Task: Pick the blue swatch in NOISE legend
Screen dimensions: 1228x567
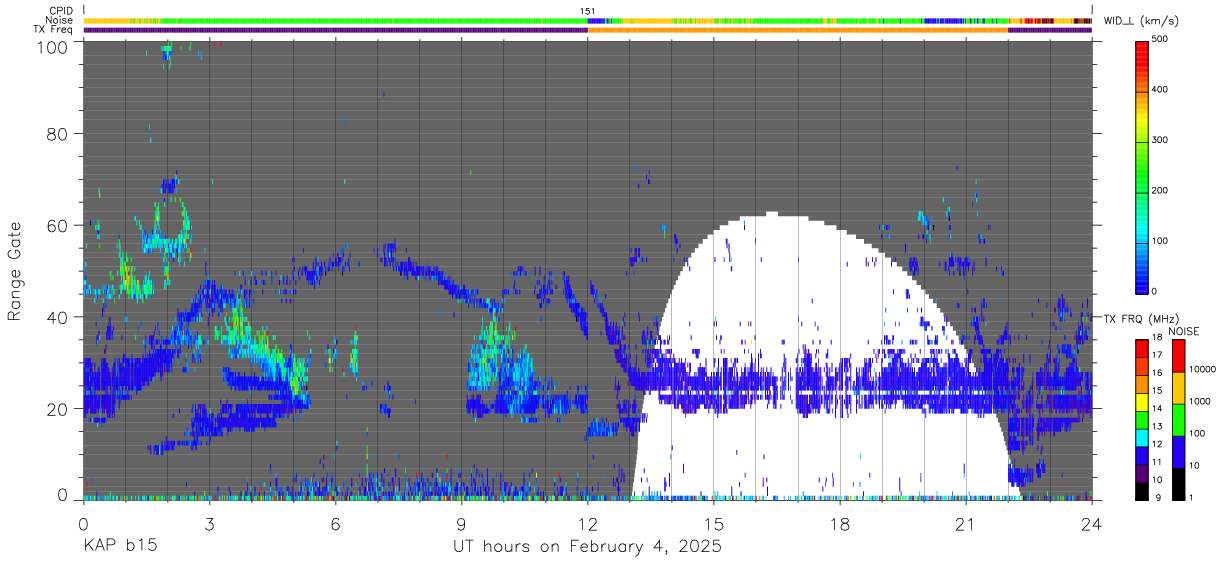Action: (1178, 451)
